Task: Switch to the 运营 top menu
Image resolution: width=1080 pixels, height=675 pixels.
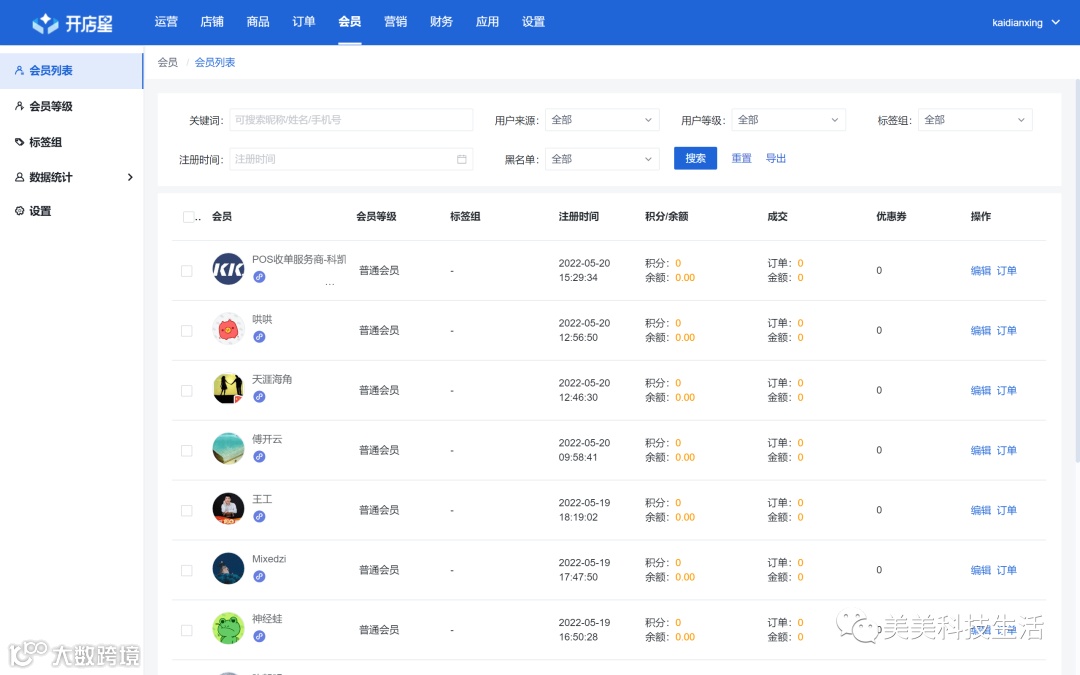Action: click(x=166, y=22)
